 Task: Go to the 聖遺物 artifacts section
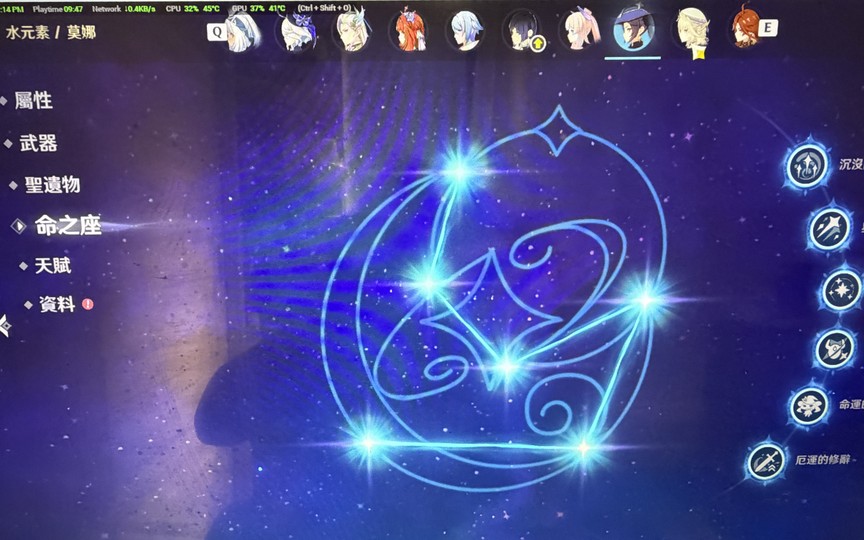click(x=52, y=185)
